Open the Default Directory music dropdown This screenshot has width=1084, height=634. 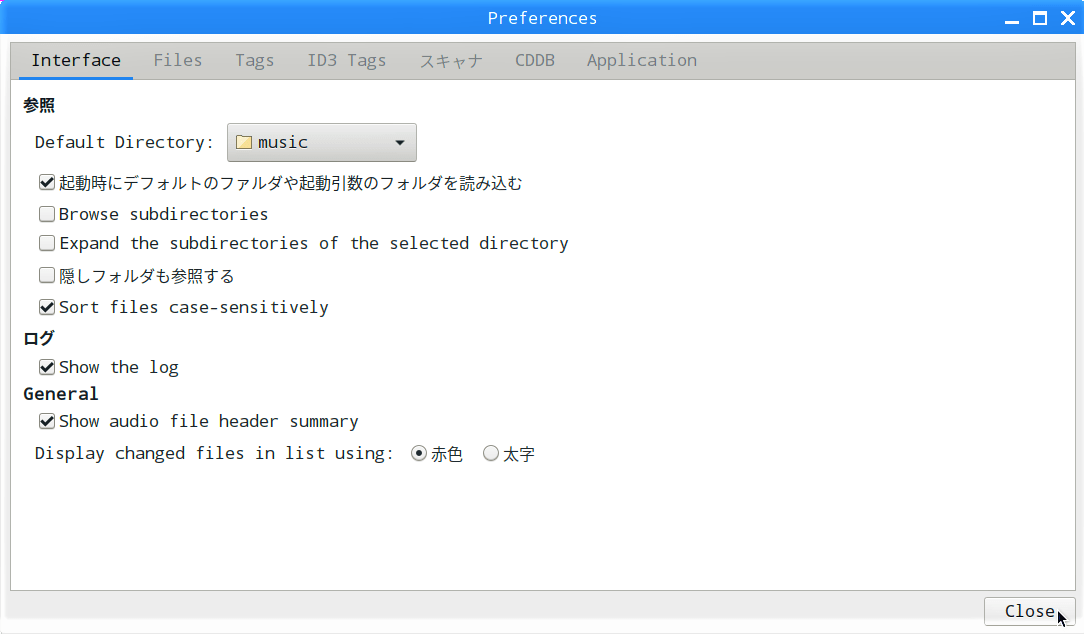[x=321, y=142]
